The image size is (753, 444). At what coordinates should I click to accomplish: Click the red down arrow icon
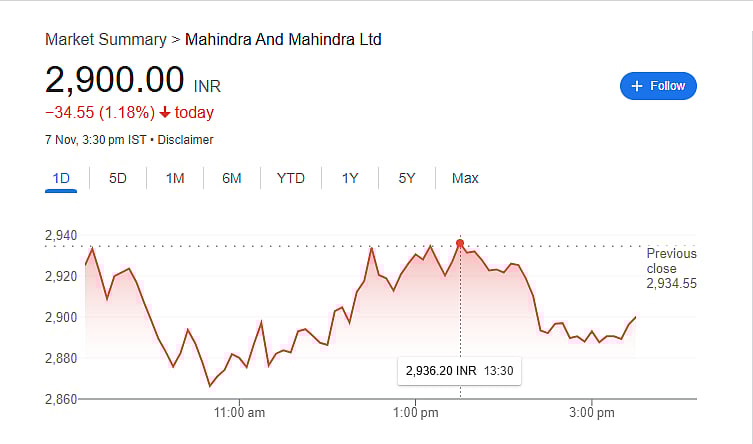pyautogui.click(x=165, y=112)
